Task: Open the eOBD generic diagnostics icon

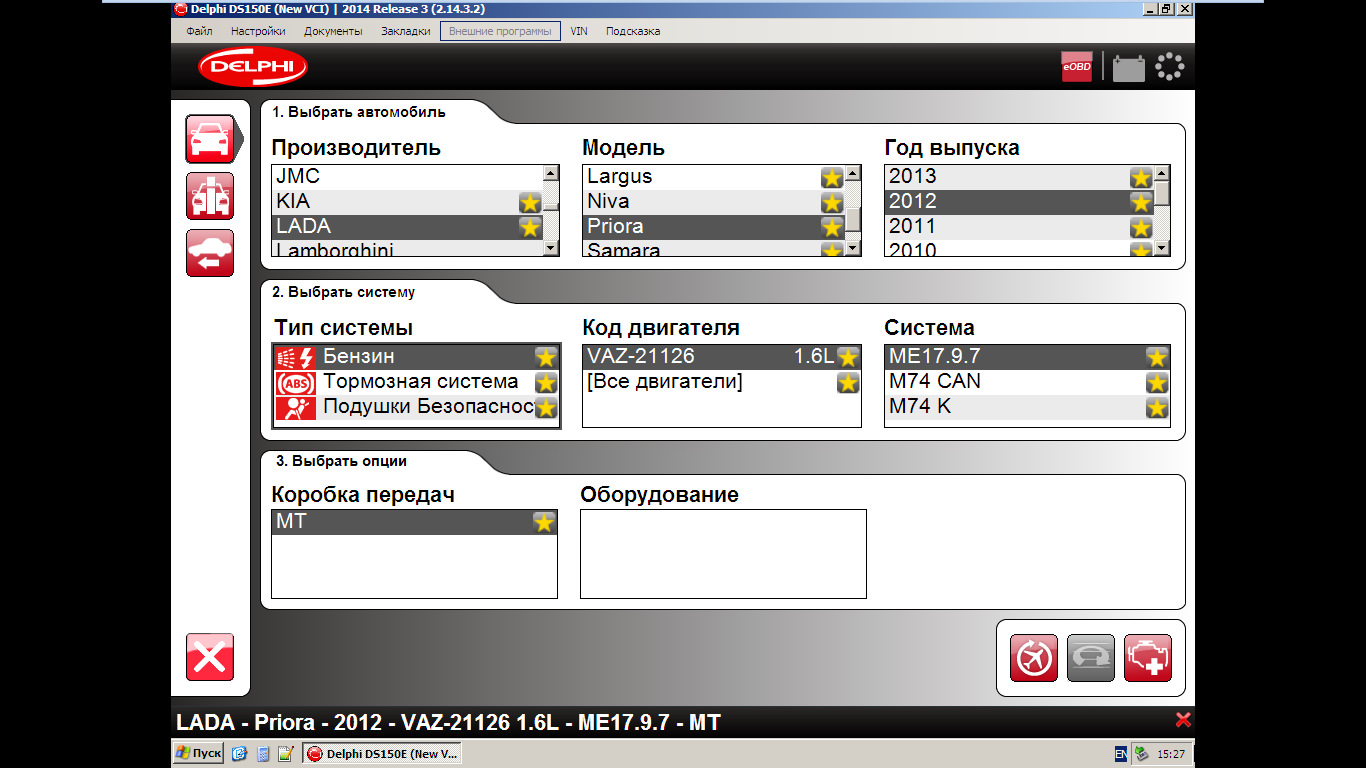Action: point(1077,67)
